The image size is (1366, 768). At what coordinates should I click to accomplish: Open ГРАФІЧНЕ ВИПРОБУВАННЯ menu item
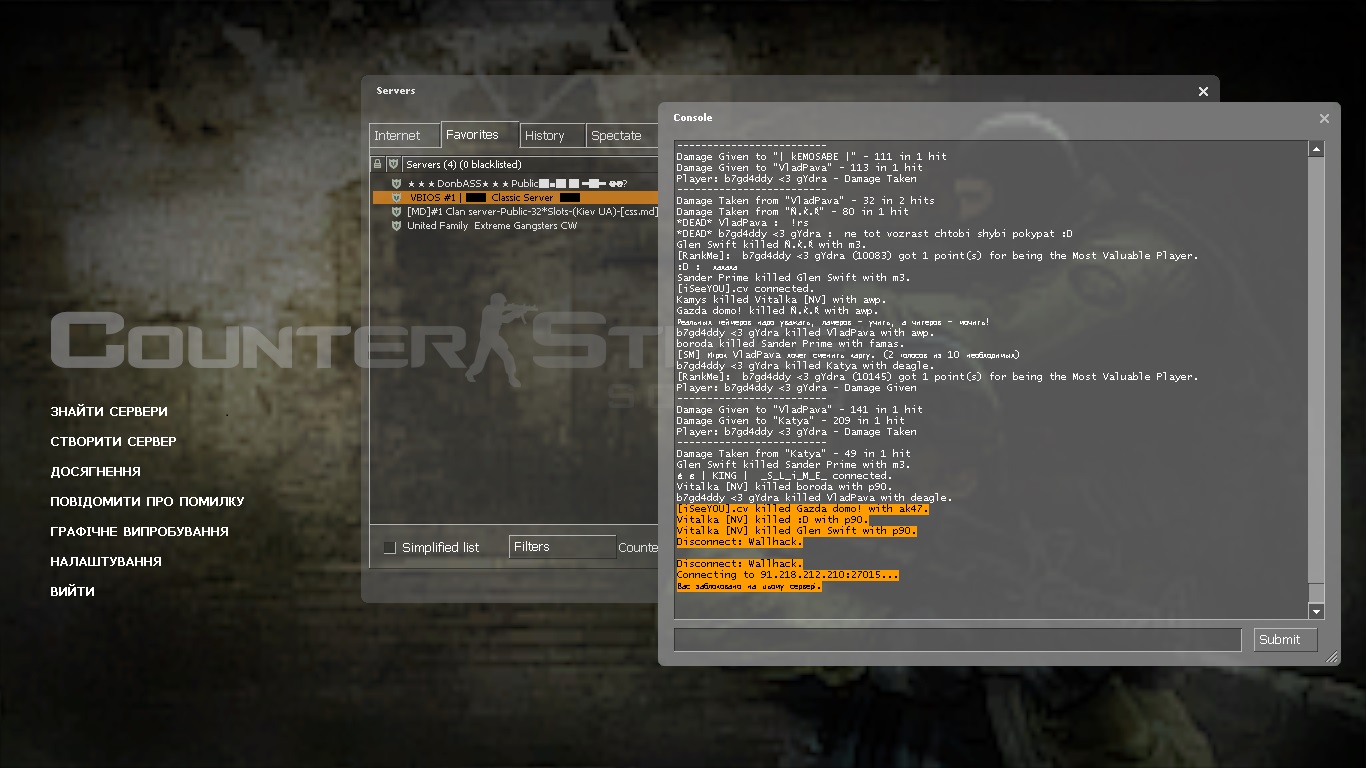[x=139, y=531]
